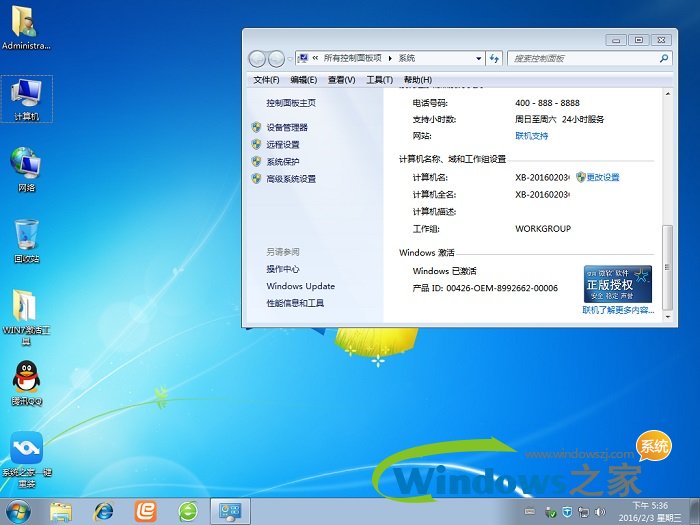Viewport: 700px width, 525px height.
Task: Select the 计算机全名 value XB-20160203
Action: pyautogui.click(x=542, y=195)
